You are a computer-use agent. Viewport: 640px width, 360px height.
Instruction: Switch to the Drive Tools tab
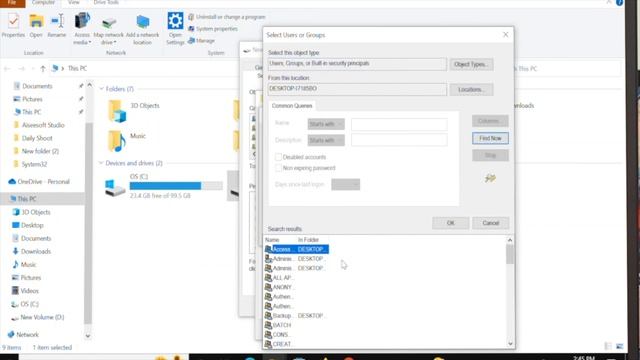pos(106,3)
